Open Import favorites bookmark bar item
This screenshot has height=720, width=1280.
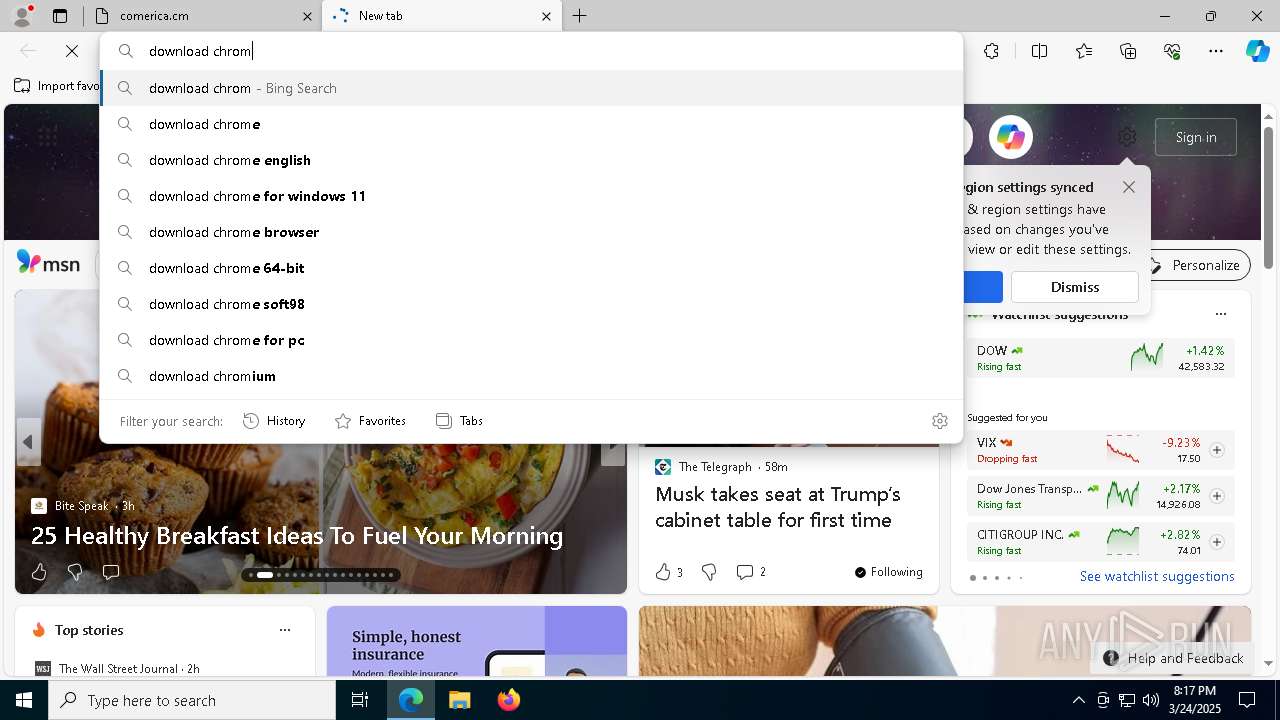click(x=57, y=86)
